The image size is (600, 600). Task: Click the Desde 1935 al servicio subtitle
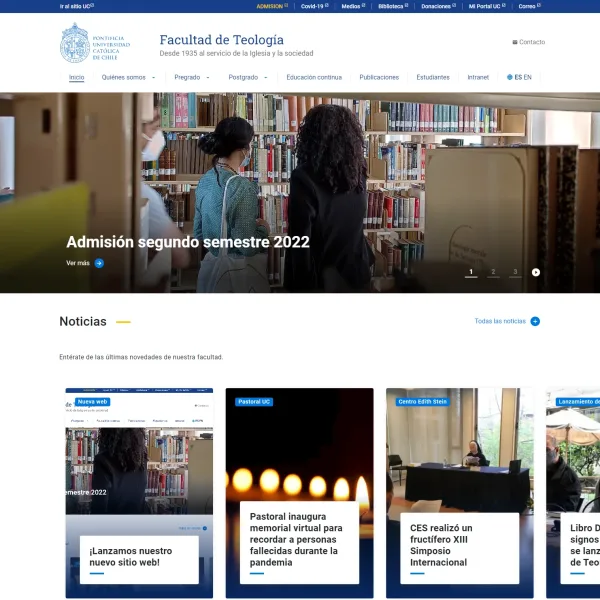coord(236,54)
